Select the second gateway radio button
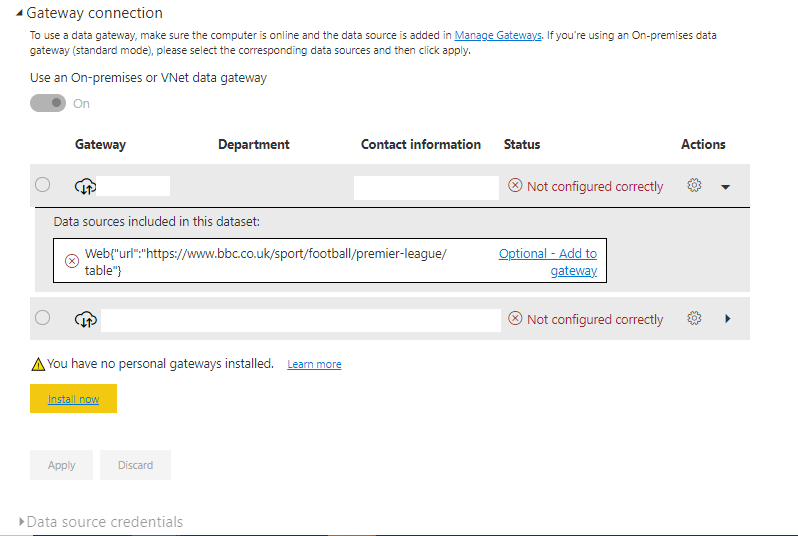798x536 pixels. tap(43, 318)
